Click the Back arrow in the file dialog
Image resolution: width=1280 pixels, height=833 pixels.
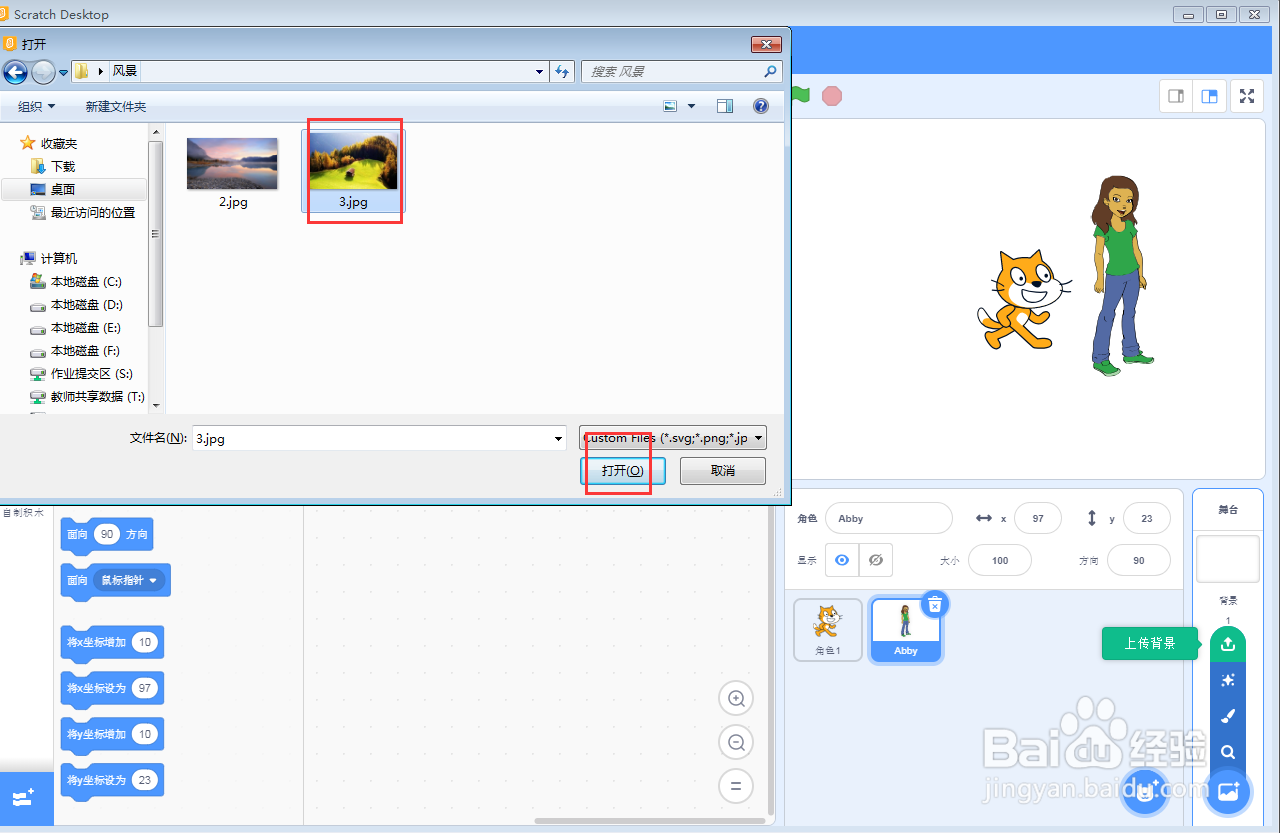click(15, 71)
